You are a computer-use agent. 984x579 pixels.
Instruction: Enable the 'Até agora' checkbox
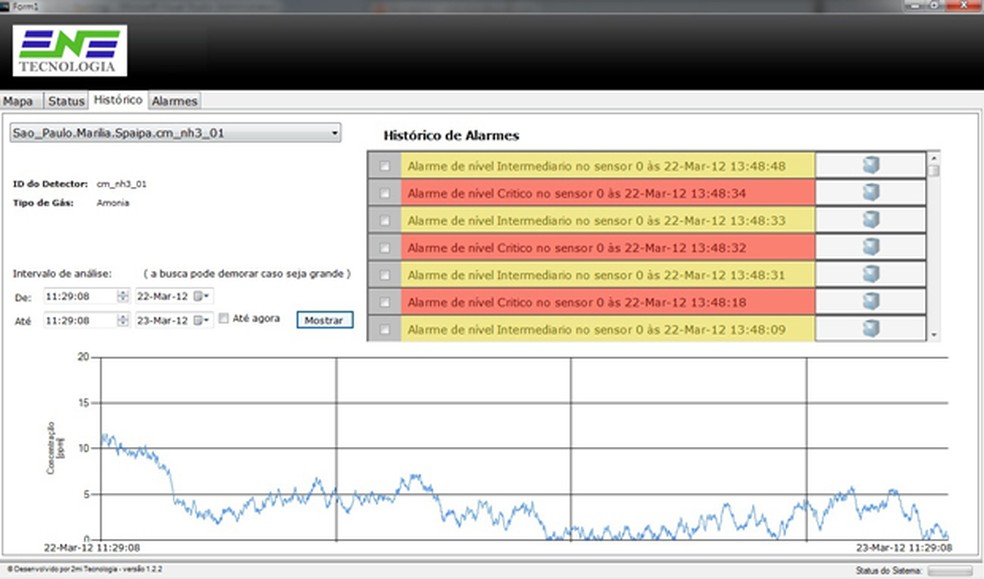click(223, 319)
